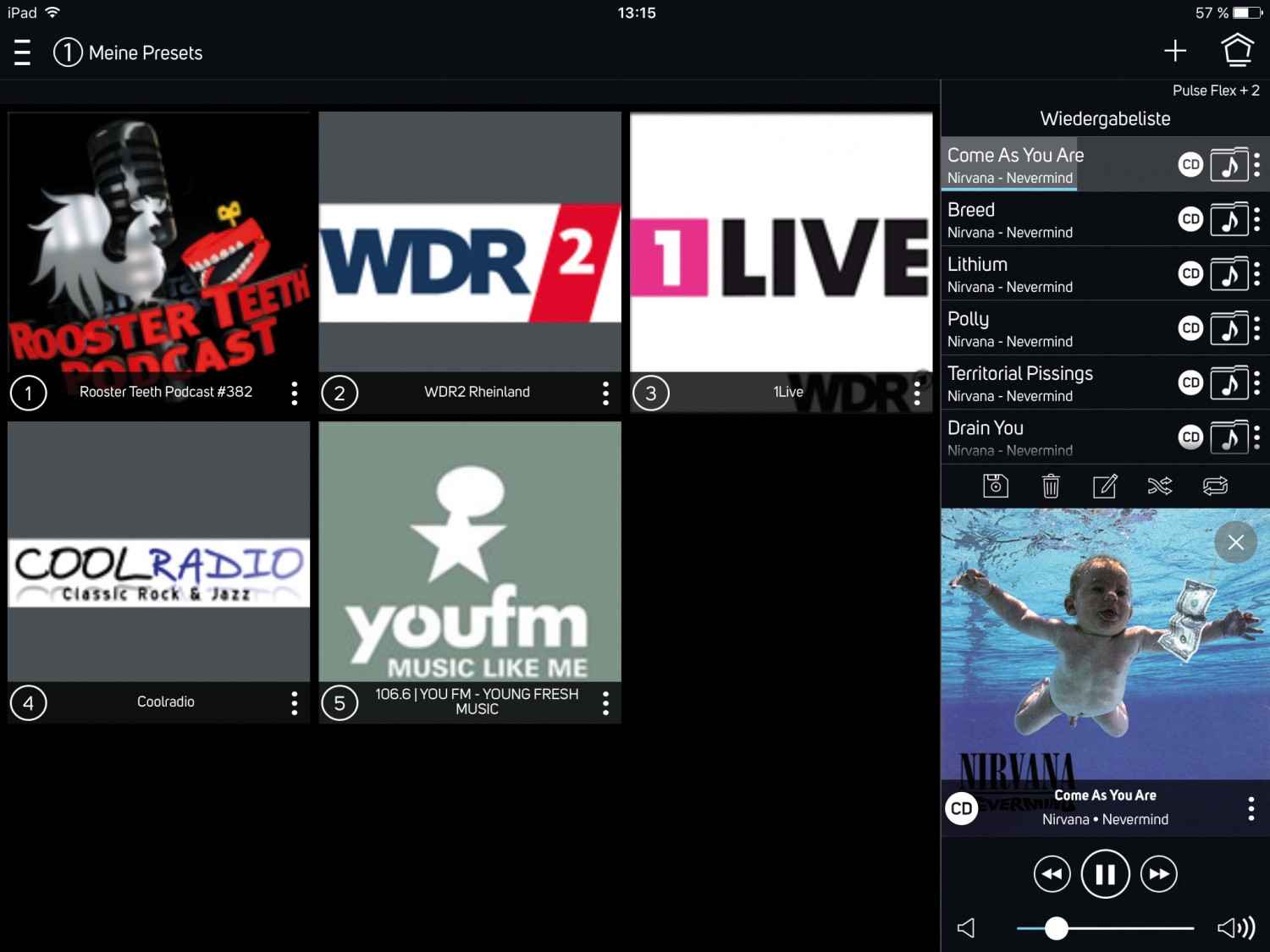
Task: Open the home player icon
Action: click(x=1237, y=50)
